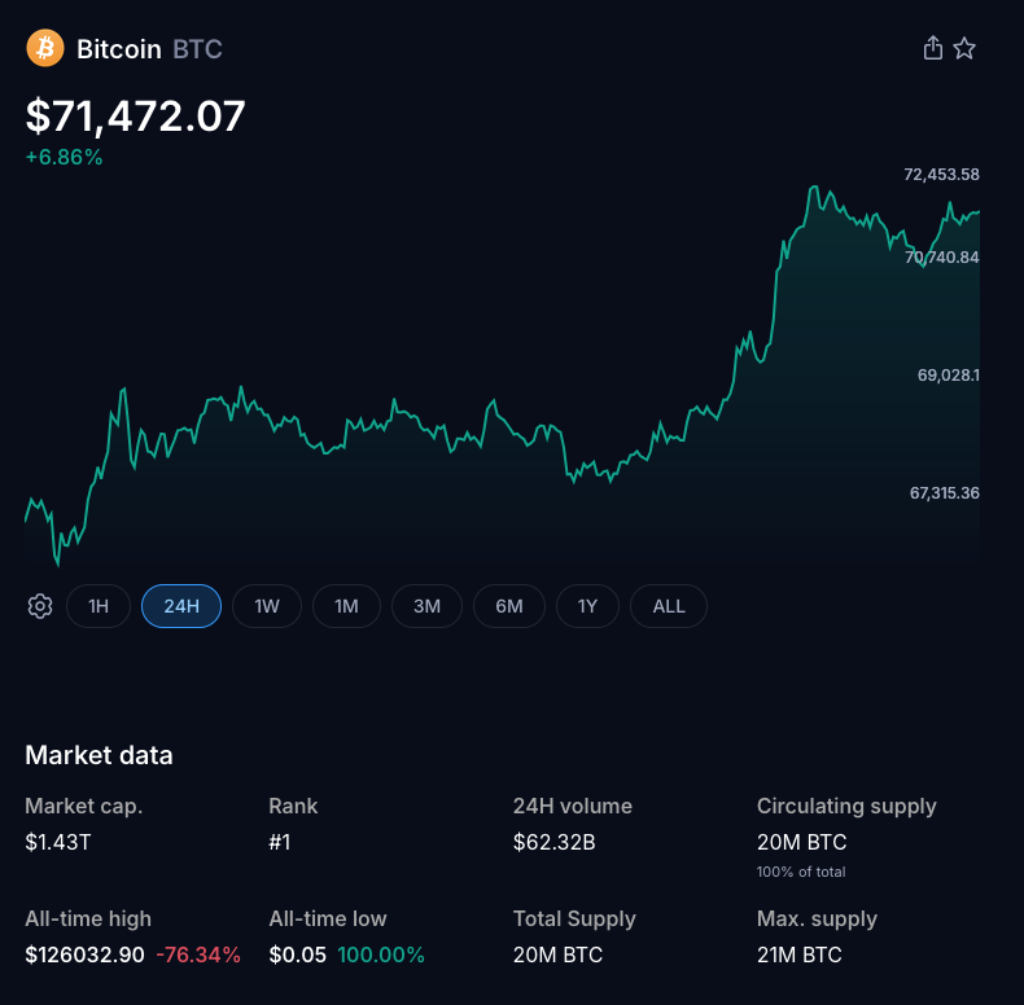Click the current price $71,472.07
Viewport: 1024px width, 1005px height.
(x=135, y=117)
